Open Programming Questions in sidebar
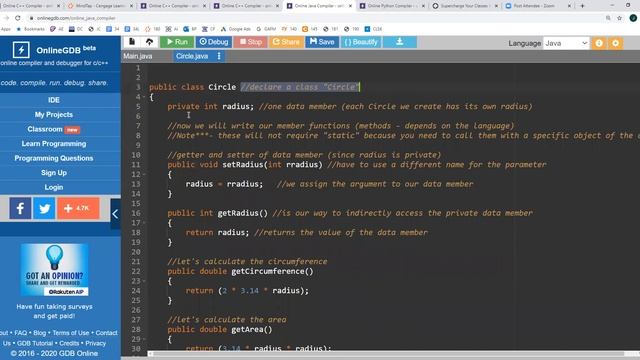Image resolution: width=640 pixels, height=360 pixels. 54,158
